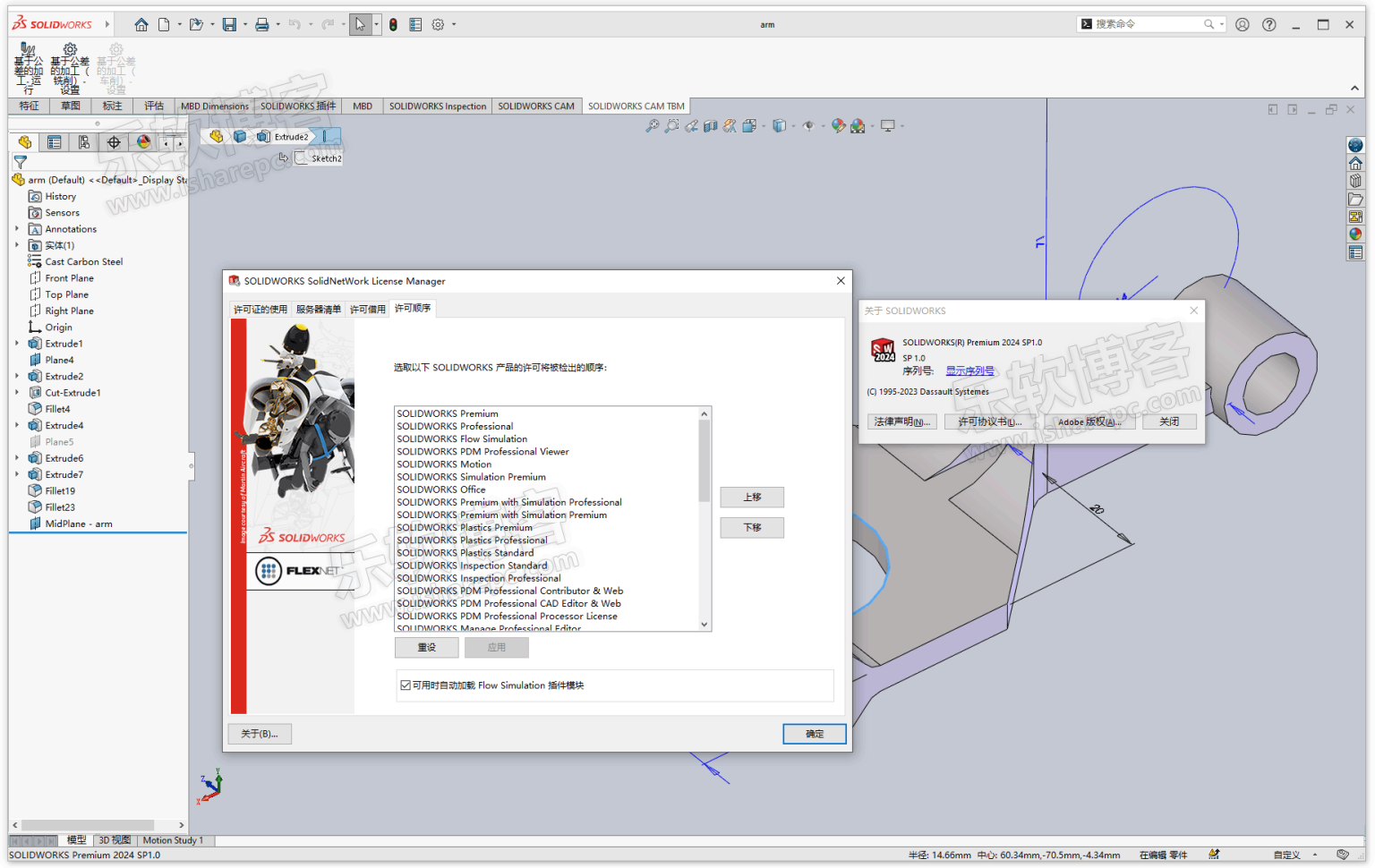Open the DisplayManager tab icon
This screenshot has height=868, width=1375.
(143, 142)
